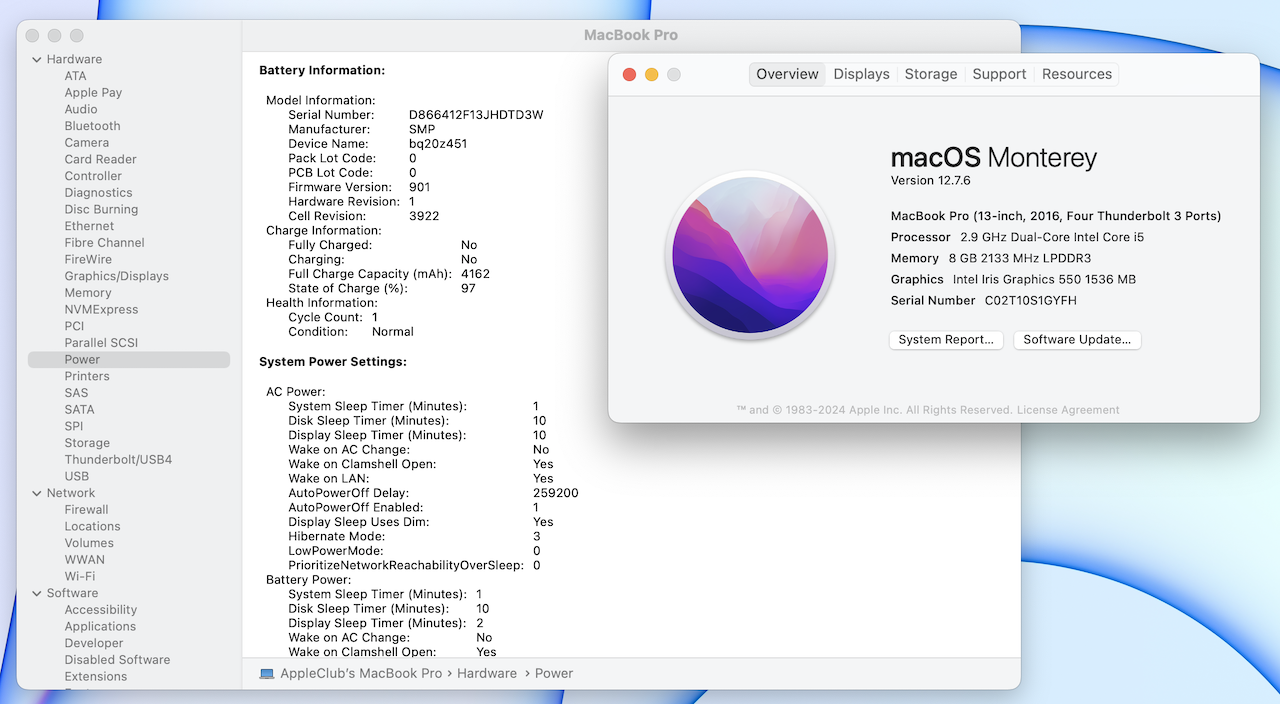Click the Version 12.7.6 text
This screenshot has height=704, width=1280.
[x=931, y=181]
